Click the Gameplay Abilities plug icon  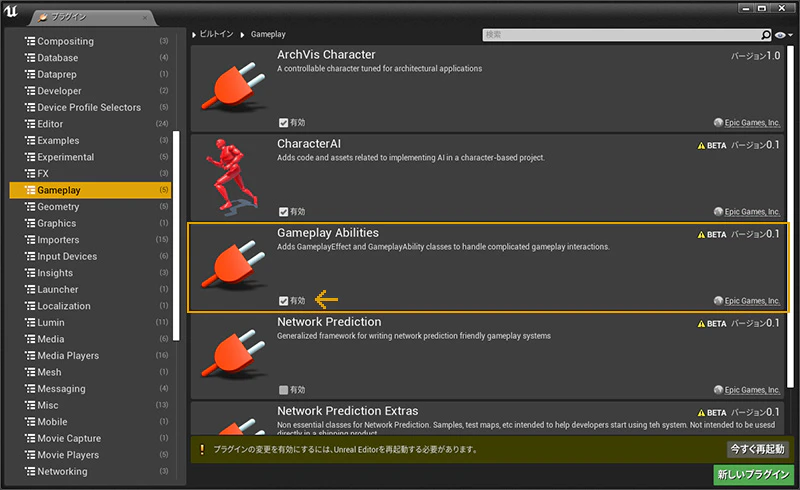click(233, 264)
